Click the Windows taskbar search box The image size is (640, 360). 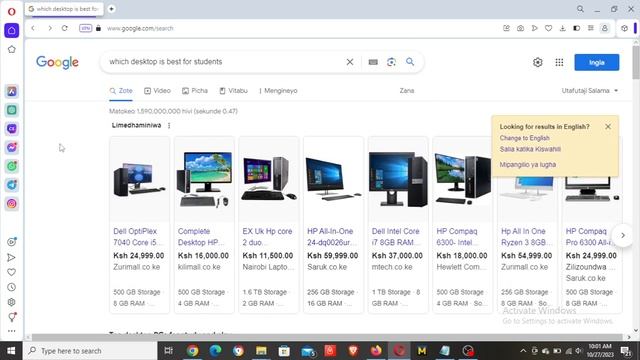[x=90, y=351]
